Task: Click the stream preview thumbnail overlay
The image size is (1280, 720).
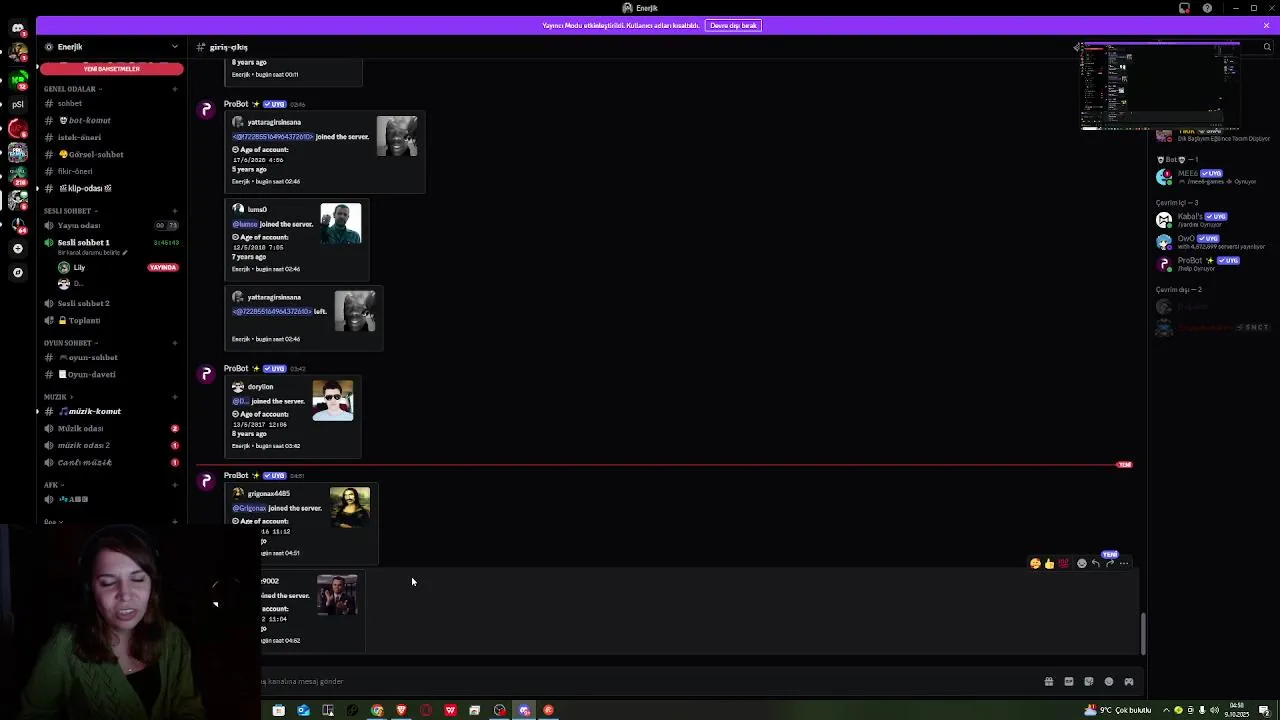Action: pyautogui.click(x=1160, y=87)
